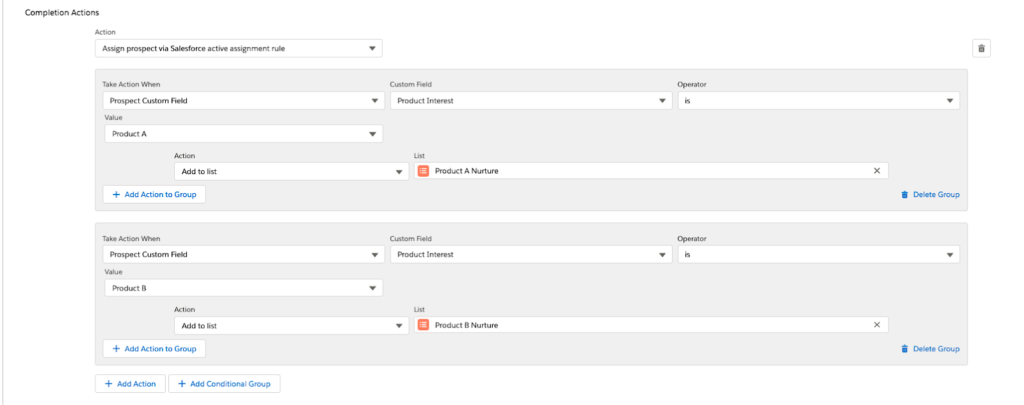Delete the Product B conditional group
The height and width of the screenshot is (405, 1024).
coord(930,349)
